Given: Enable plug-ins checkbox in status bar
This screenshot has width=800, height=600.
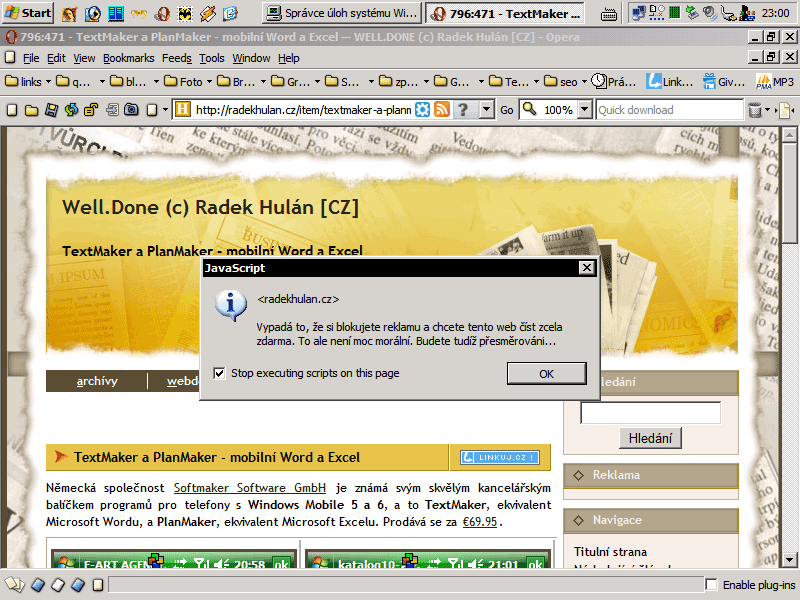Looking at the screenshot, I should 711,585.
